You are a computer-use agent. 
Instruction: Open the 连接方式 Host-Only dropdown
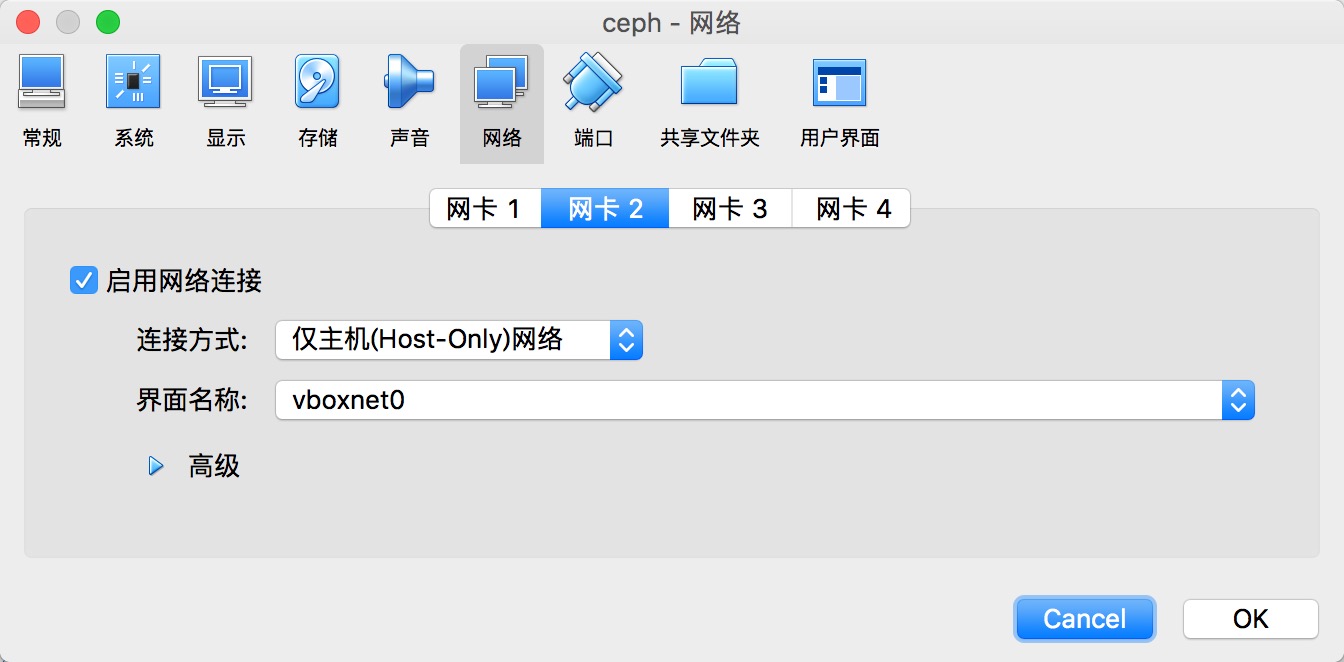(x=459, y=340)
